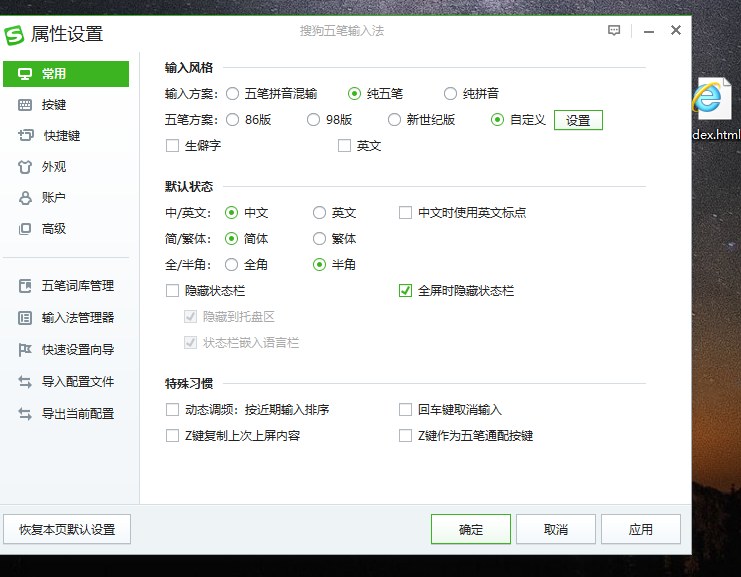The height and width of the screenshot is (577, 741).
Task: Enable the 英文 checkbox under 五笔方案
Action: [x=345, y=146]
